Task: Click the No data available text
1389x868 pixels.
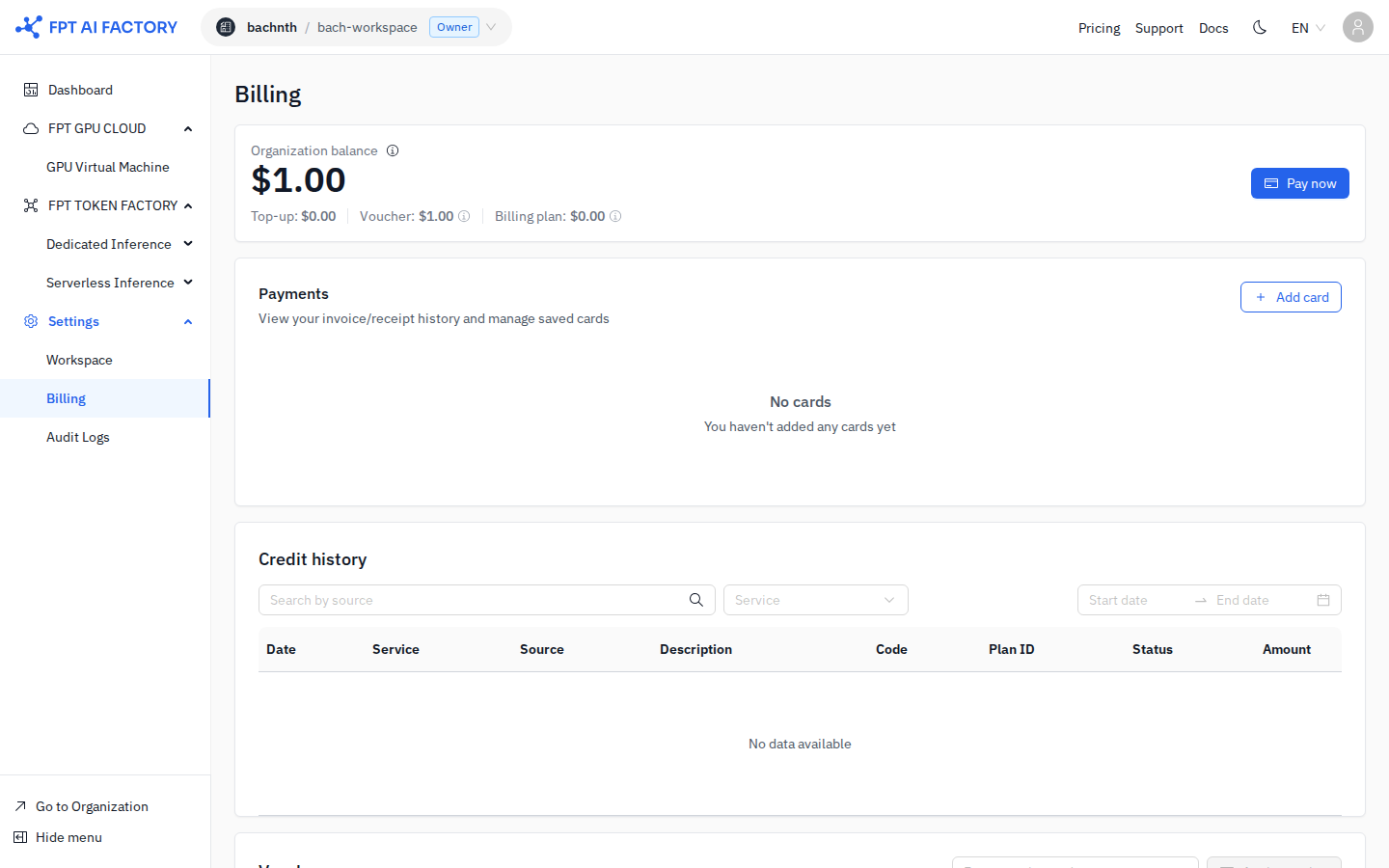Action: click(800, 744)
